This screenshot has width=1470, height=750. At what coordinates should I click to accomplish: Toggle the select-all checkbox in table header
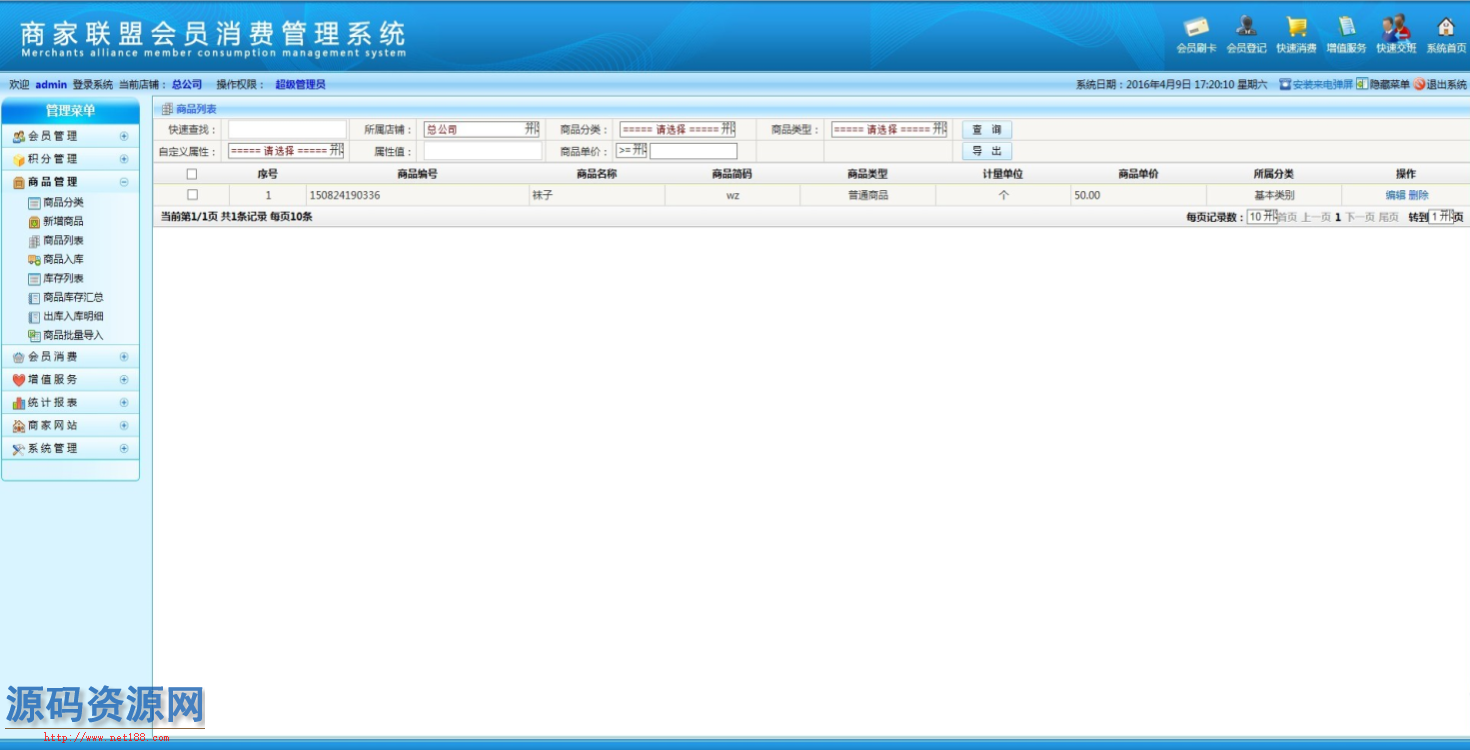pyautogui.click(x=192, y=174)
